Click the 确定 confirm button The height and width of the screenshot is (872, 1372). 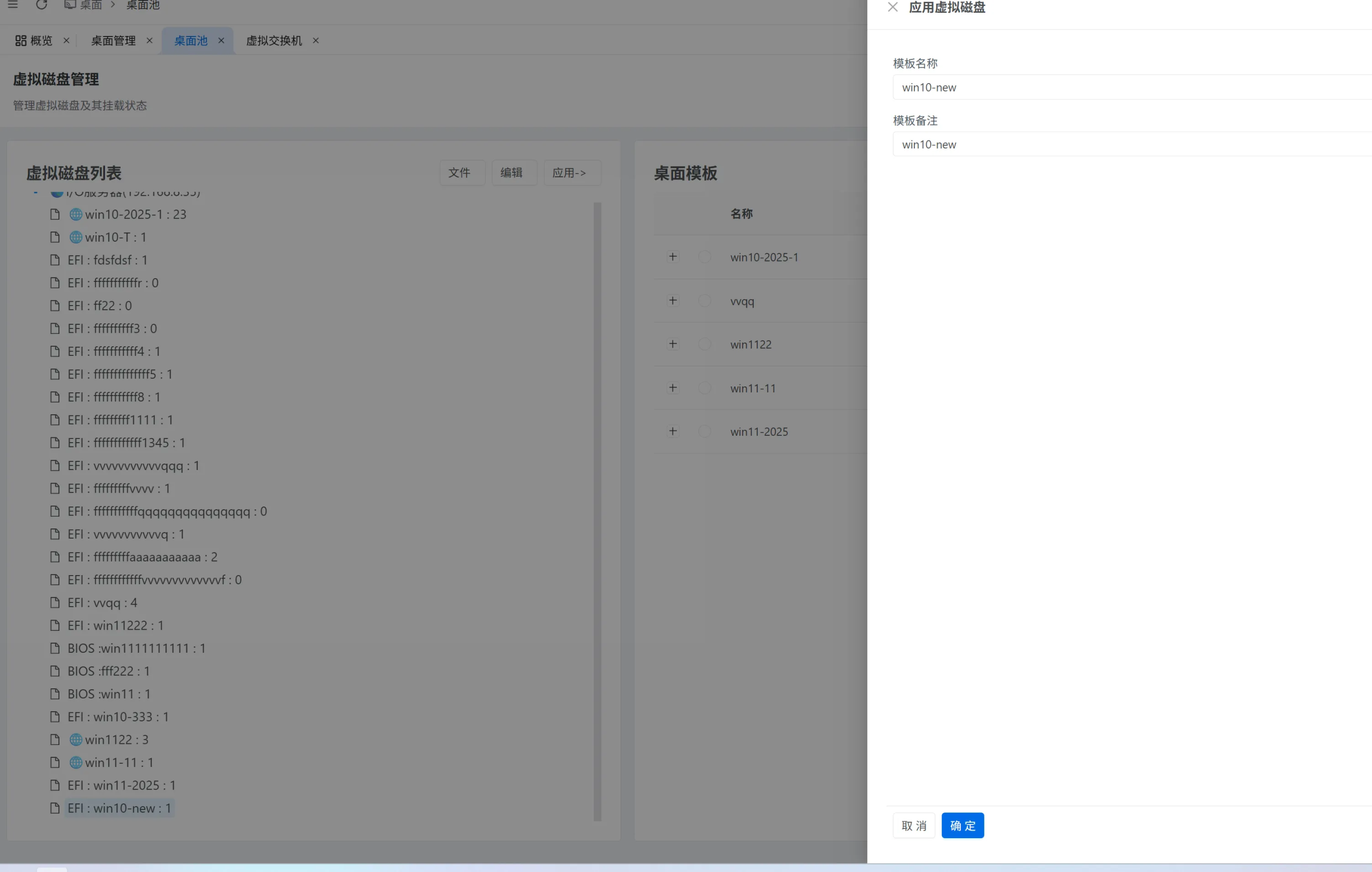[963, 825]
